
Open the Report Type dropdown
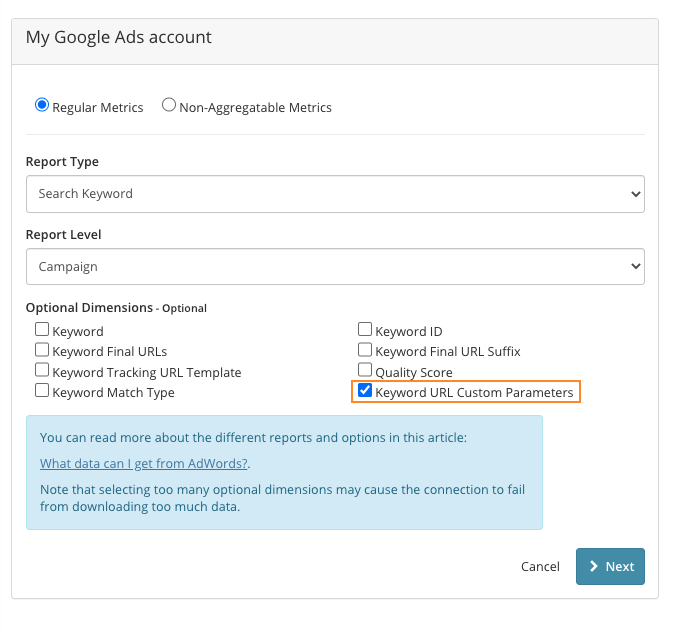pyautogui.click(x=335, y=194)
